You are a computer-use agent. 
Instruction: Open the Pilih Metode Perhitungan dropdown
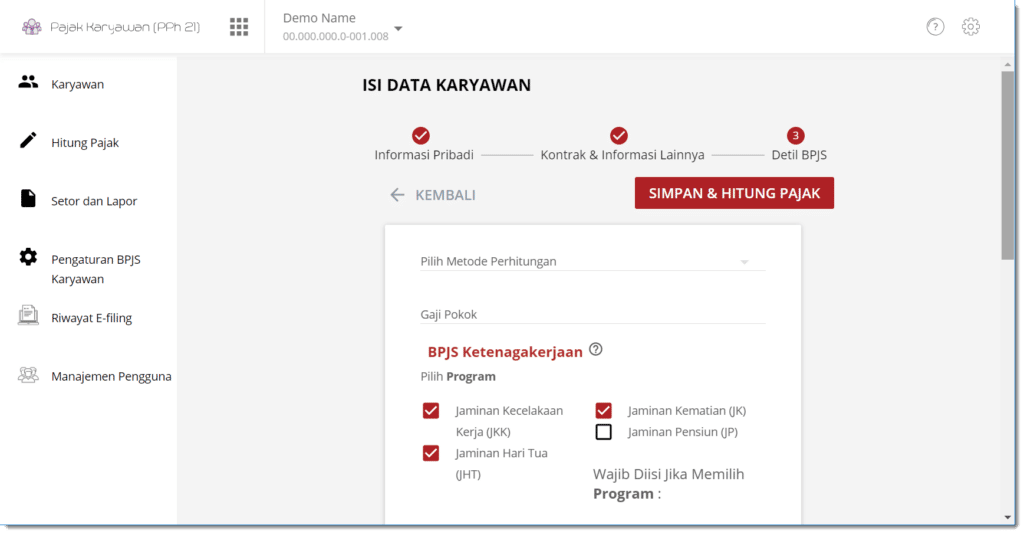click(592, 261)
